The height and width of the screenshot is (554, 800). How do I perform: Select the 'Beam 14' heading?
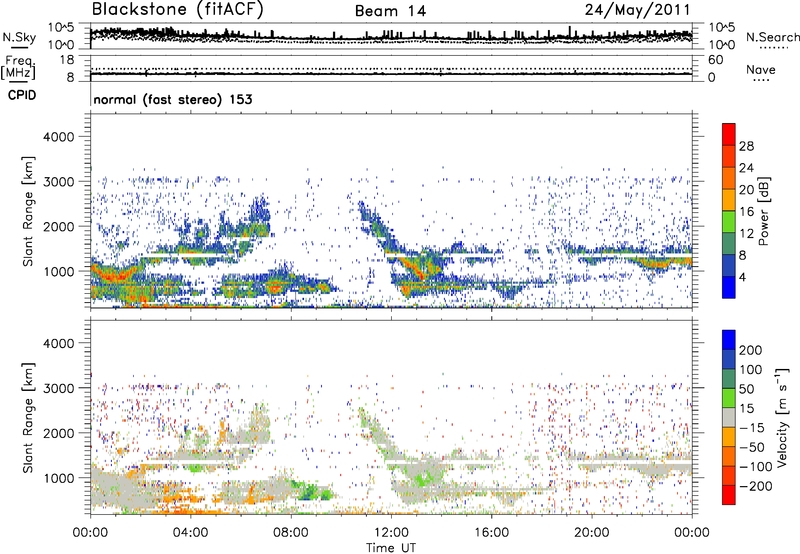point(390,11)
